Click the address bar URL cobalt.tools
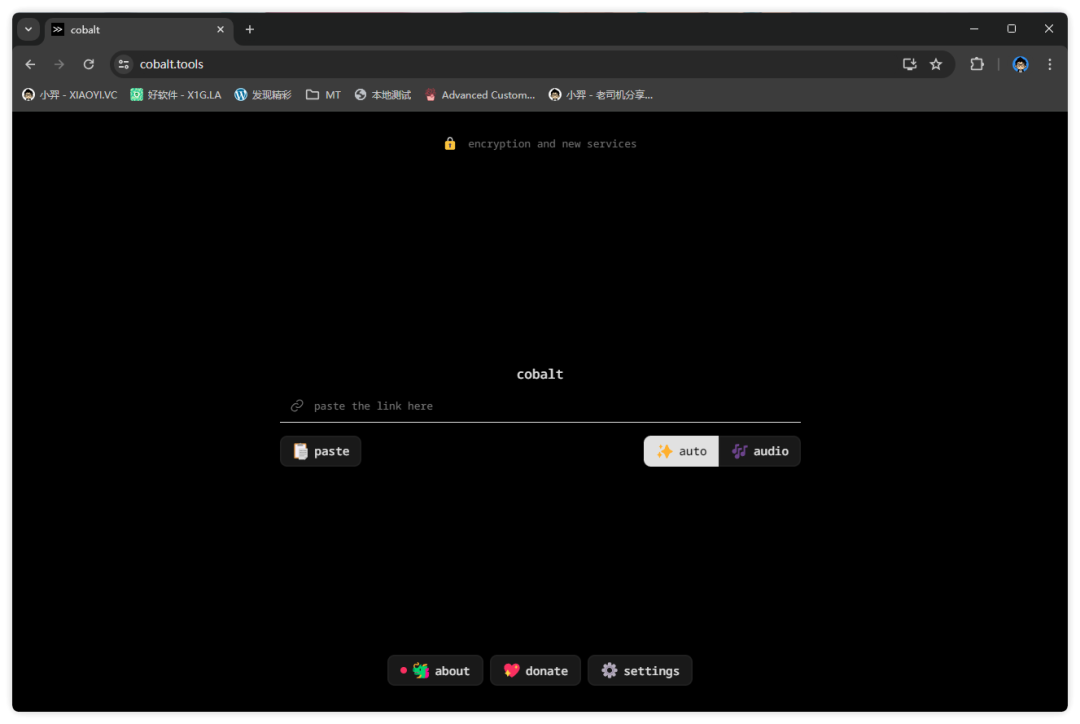1080x724 pixels. pyautogui.click(x=172, y=64)
